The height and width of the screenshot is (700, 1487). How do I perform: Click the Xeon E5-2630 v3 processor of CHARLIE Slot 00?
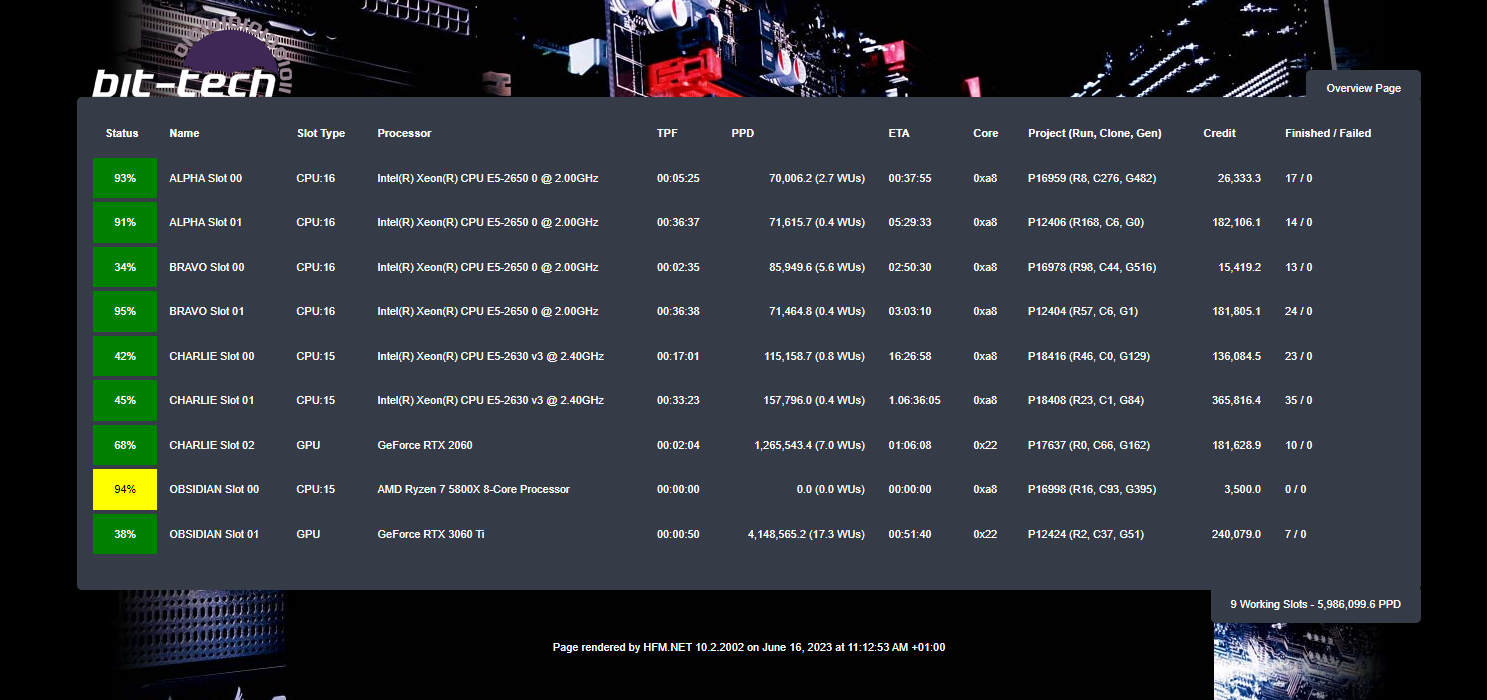coord(490,356)
